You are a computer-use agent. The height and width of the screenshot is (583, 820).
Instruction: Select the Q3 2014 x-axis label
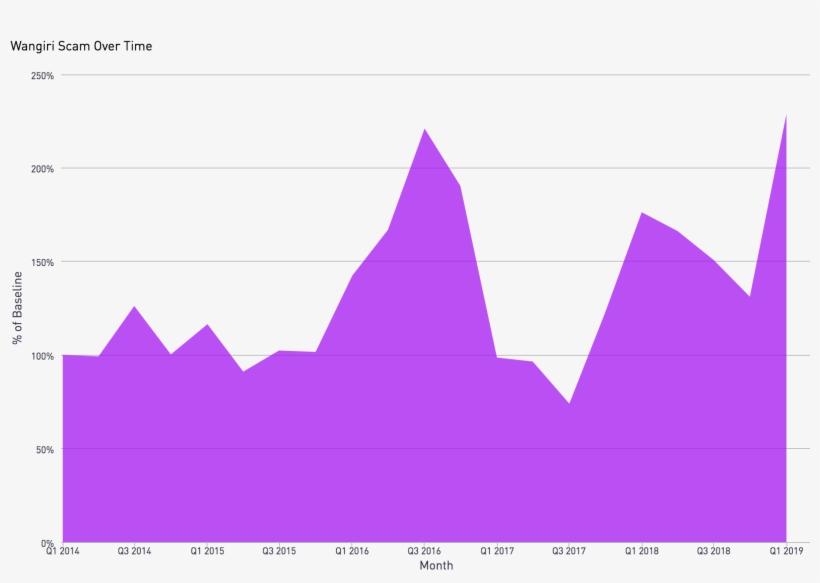pos(134,551)
